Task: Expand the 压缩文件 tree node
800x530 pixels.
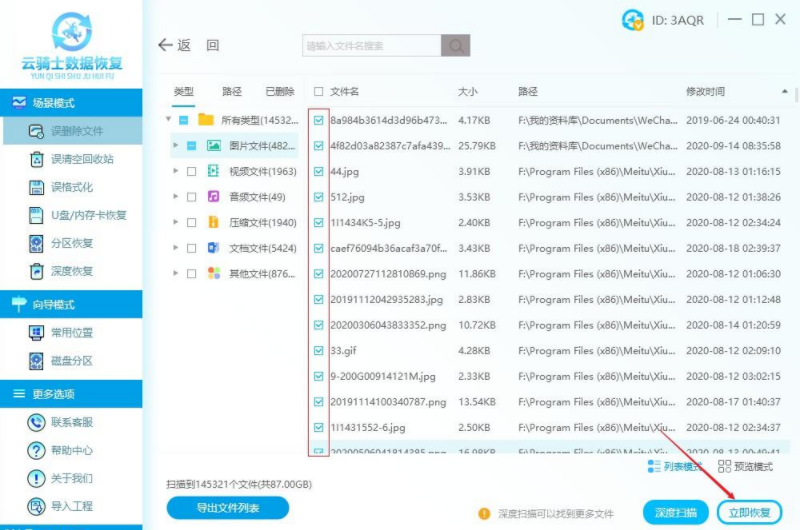Action: (176, 222)
